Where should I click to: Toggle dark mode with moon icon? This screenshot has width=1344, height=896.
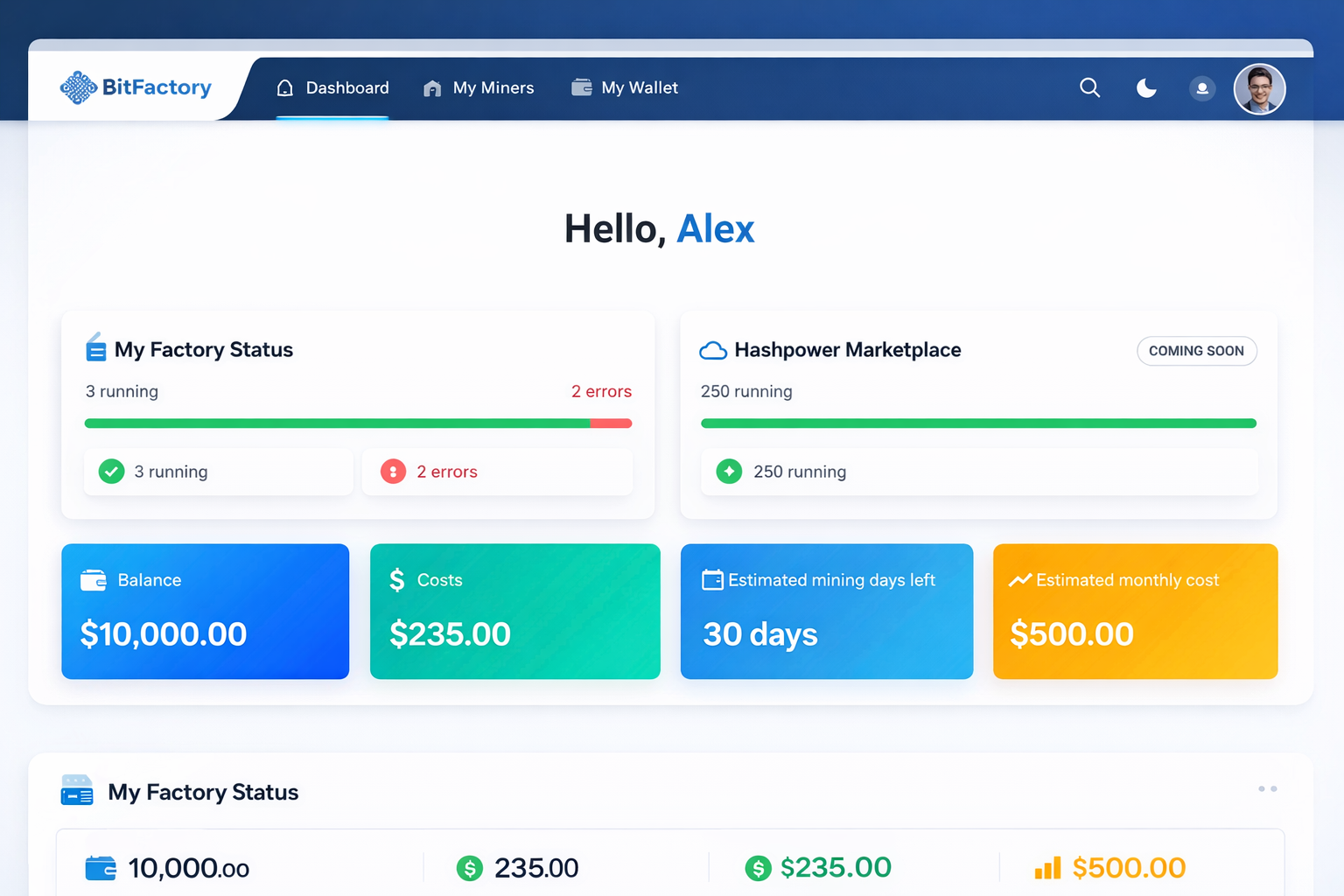point(1146,87)
